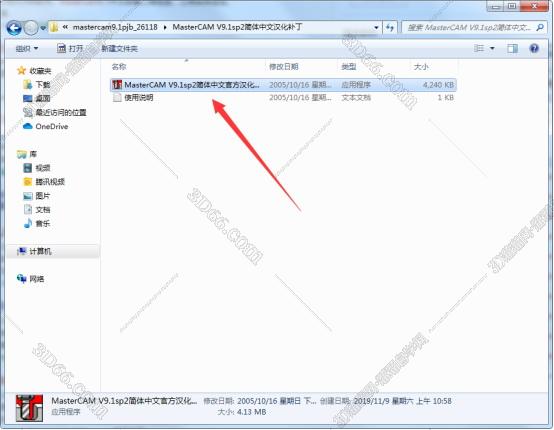
Task: Sort by the 大小 column header
Action: tap(421, 66)
